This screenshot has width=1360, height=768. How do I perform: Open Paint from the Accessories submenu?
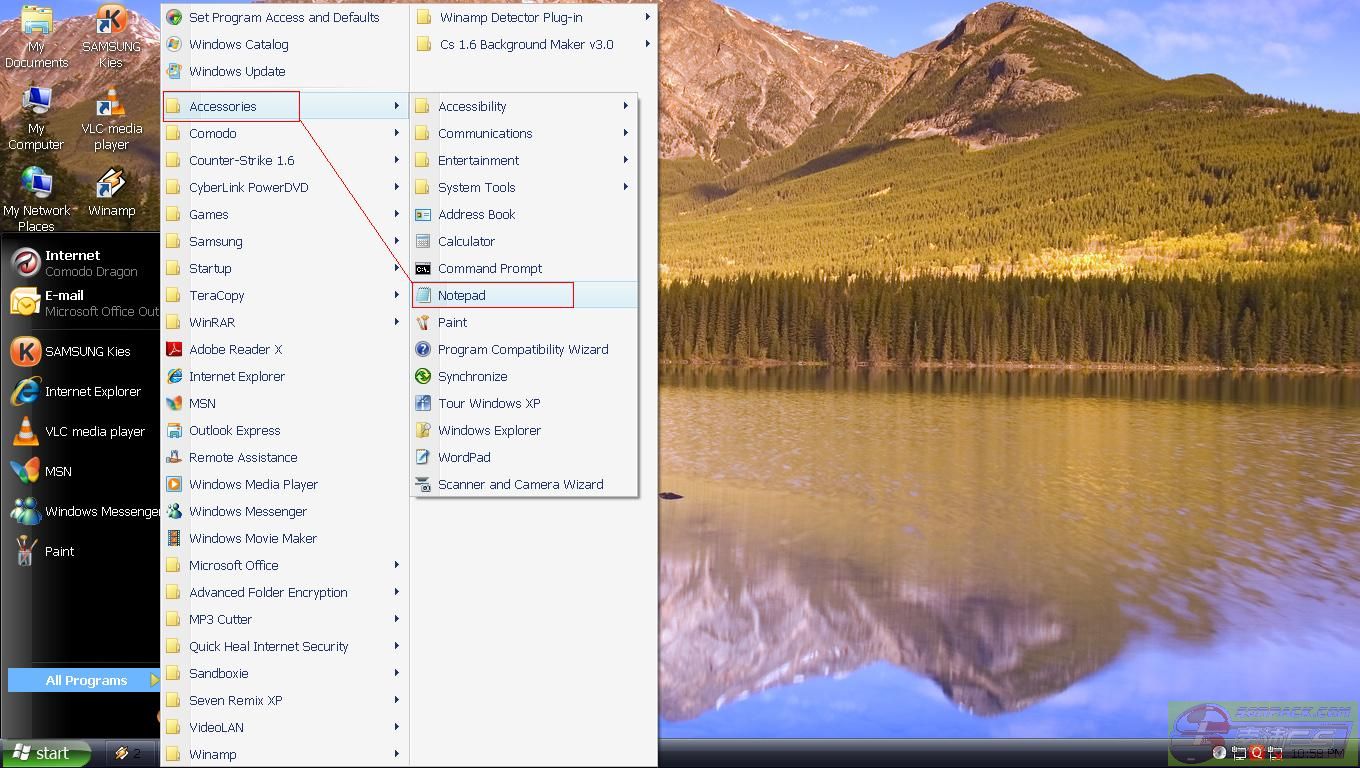click(x=452, y=322)
